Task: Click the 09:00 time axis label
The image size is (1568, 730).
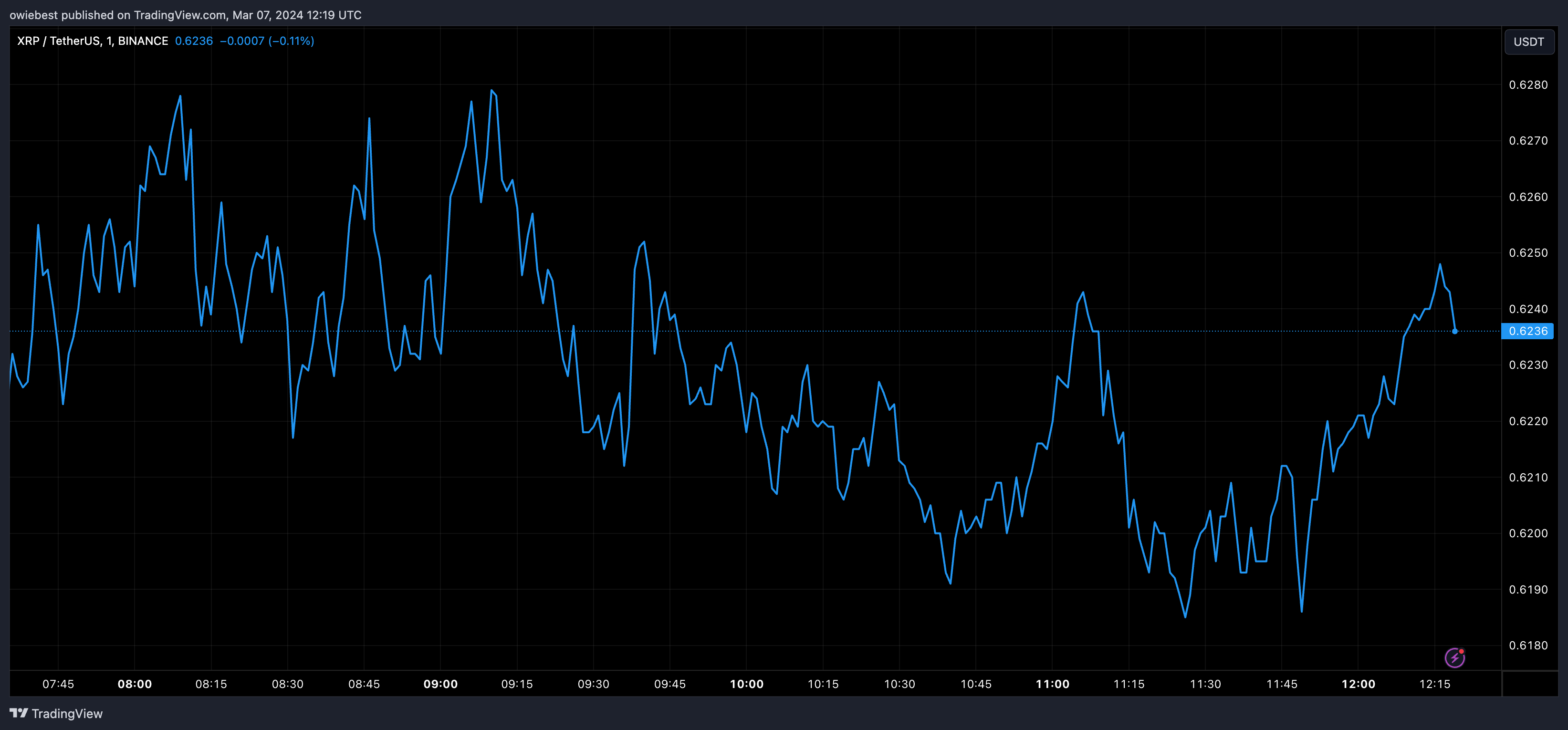Action: point(441,684)
